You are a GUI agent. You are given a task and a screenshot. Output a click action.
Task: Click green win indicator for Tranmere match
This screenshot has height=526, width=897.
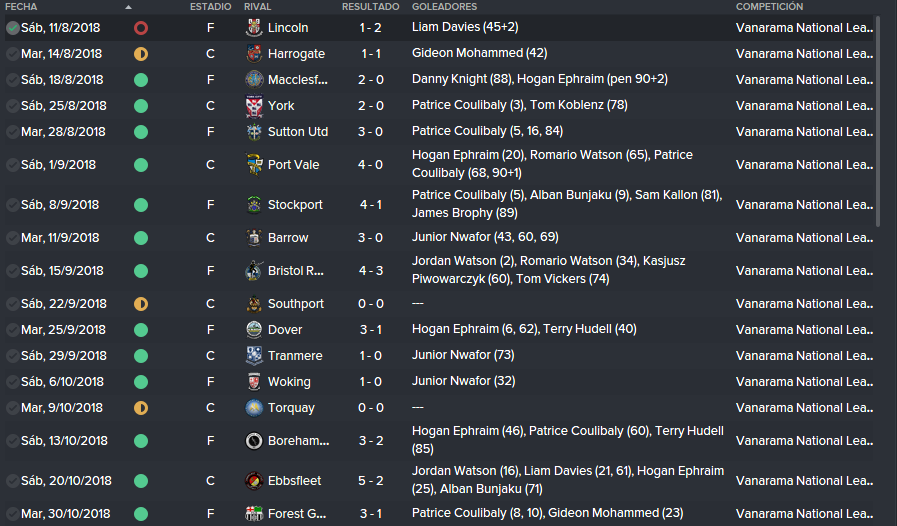[141, 356]
